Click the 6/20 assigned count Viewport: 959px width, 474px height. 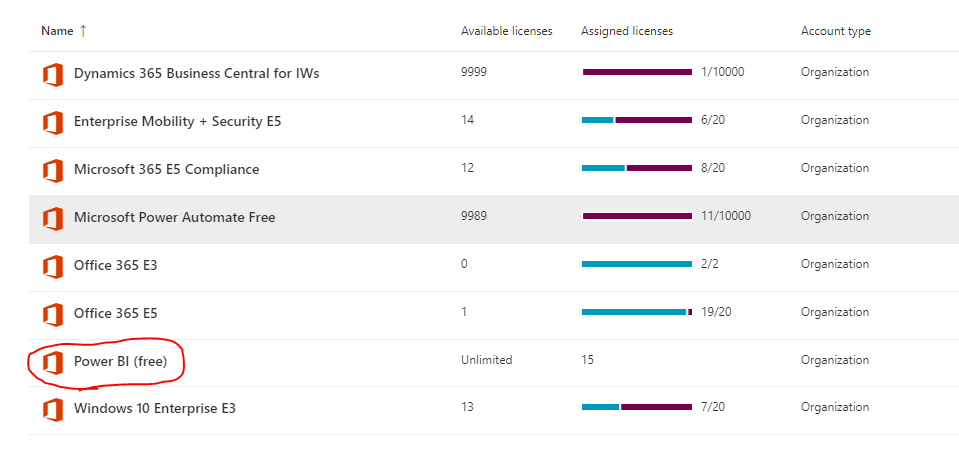[713, 120]
